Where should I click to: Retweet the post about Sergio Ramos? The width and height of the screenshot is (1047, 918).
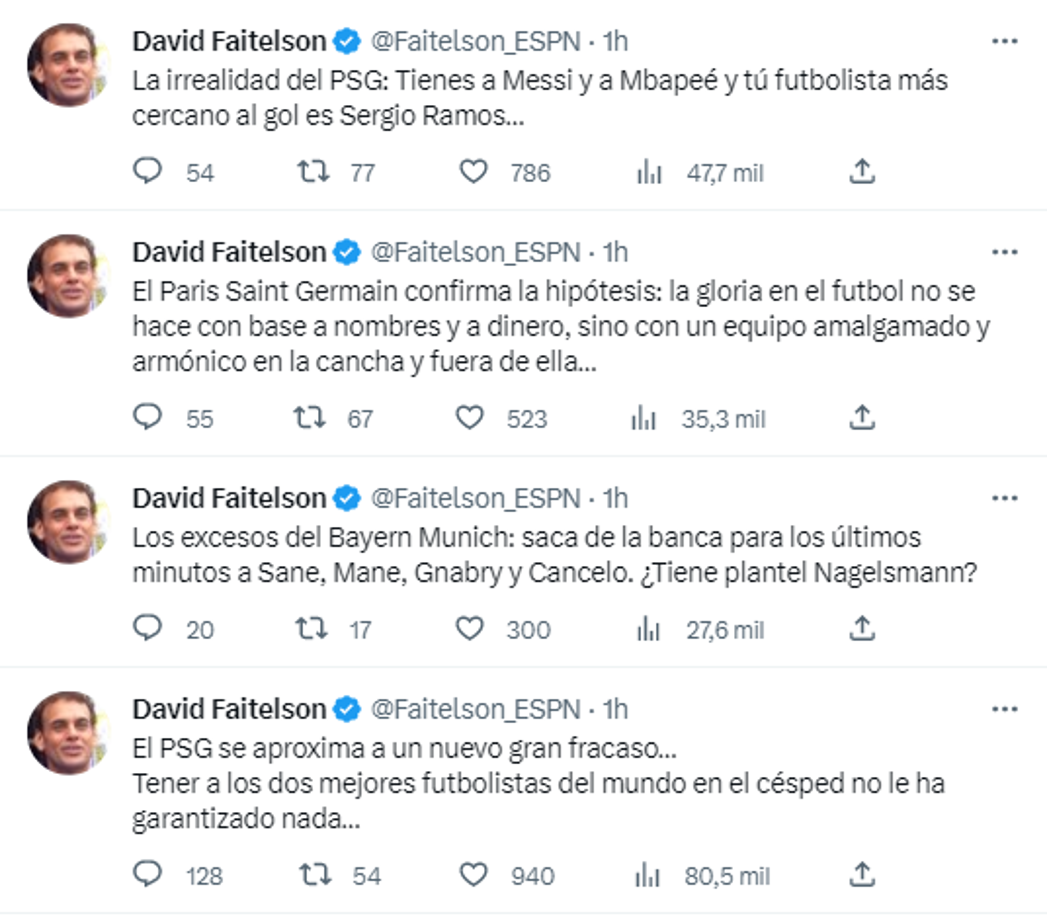click(x=317, y=172)
